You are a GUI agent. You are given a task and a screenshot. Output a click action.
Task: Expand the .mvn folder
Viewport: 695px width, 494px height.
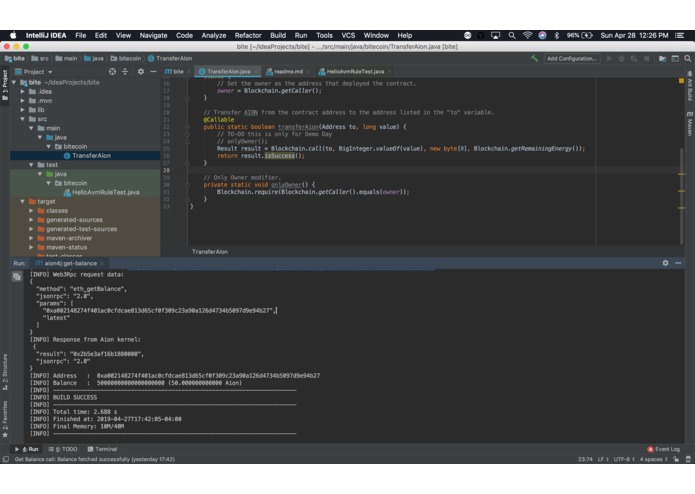pyautogui.click(x=23, y=101)
